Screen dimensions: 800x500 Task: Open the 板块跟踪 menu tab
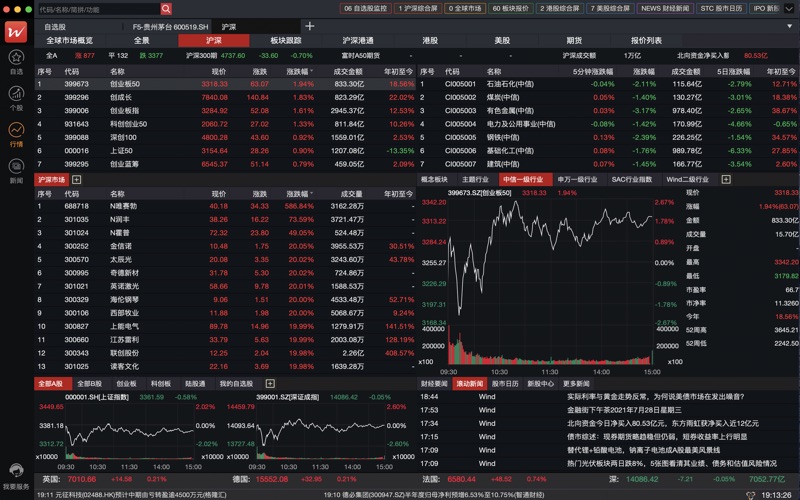tap(286, 40)
